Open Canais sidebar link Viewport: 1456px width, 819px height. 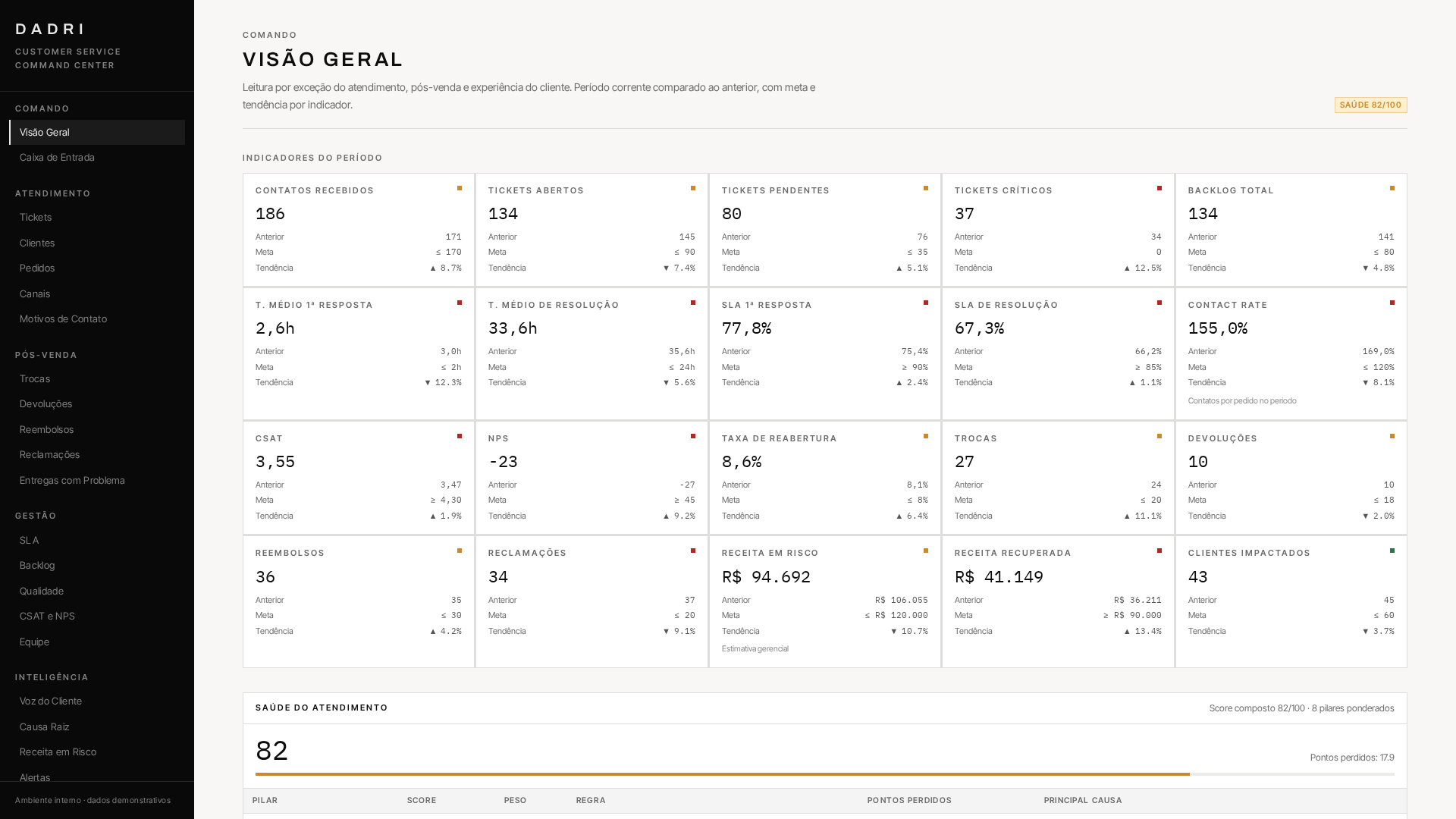tap(97, 293)
